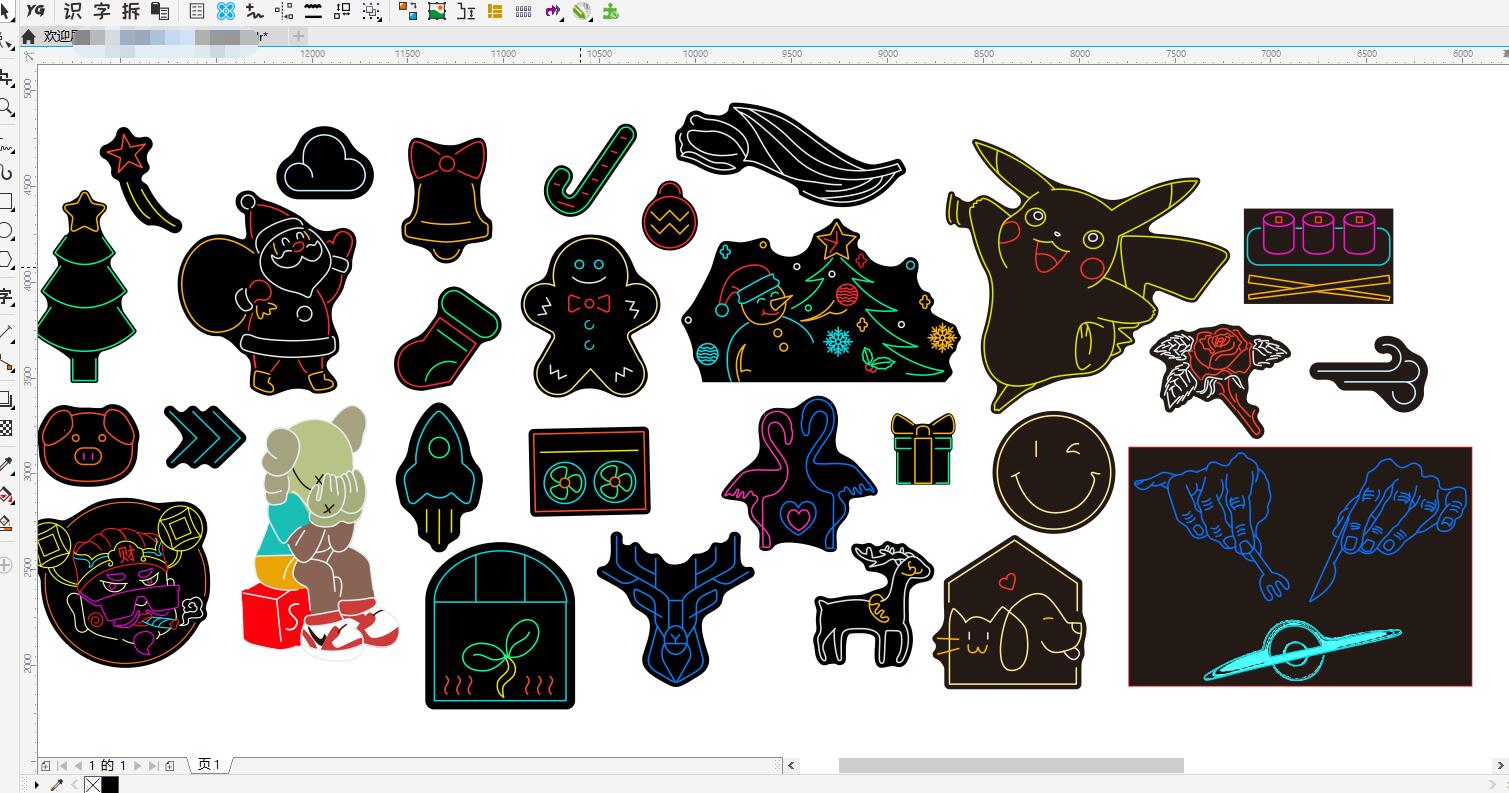Screen dimensions: 1509x793
Task: Select the gingerbread man neon sticker
Action: tap(590, 315)
